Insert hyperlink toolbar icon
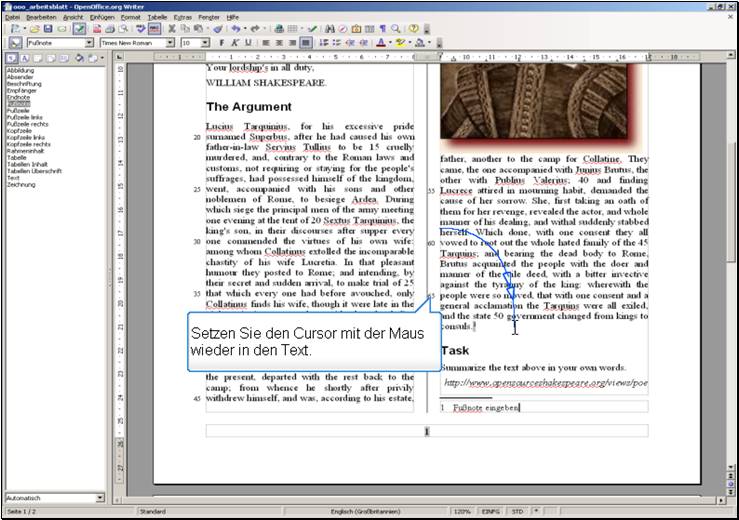The image size is (739, 520). point(279,29)
